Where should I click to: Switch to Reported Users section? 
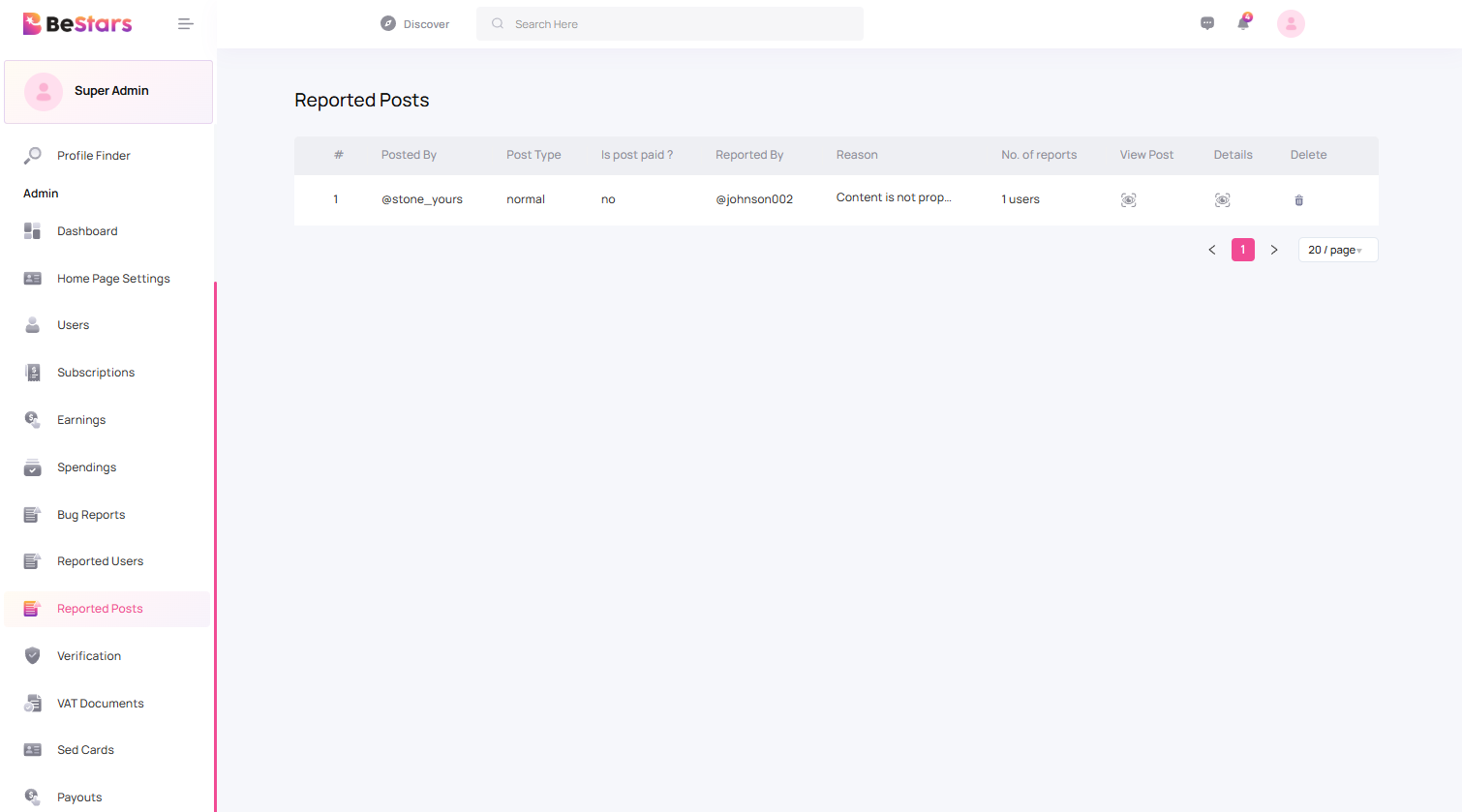click(x=100, y=561)
